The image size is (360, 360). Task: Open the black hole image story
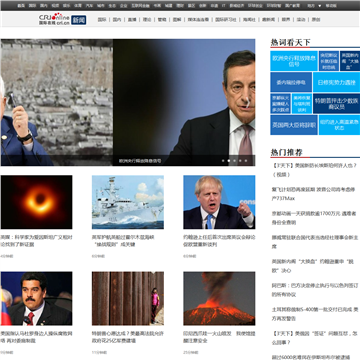point(36,202)
